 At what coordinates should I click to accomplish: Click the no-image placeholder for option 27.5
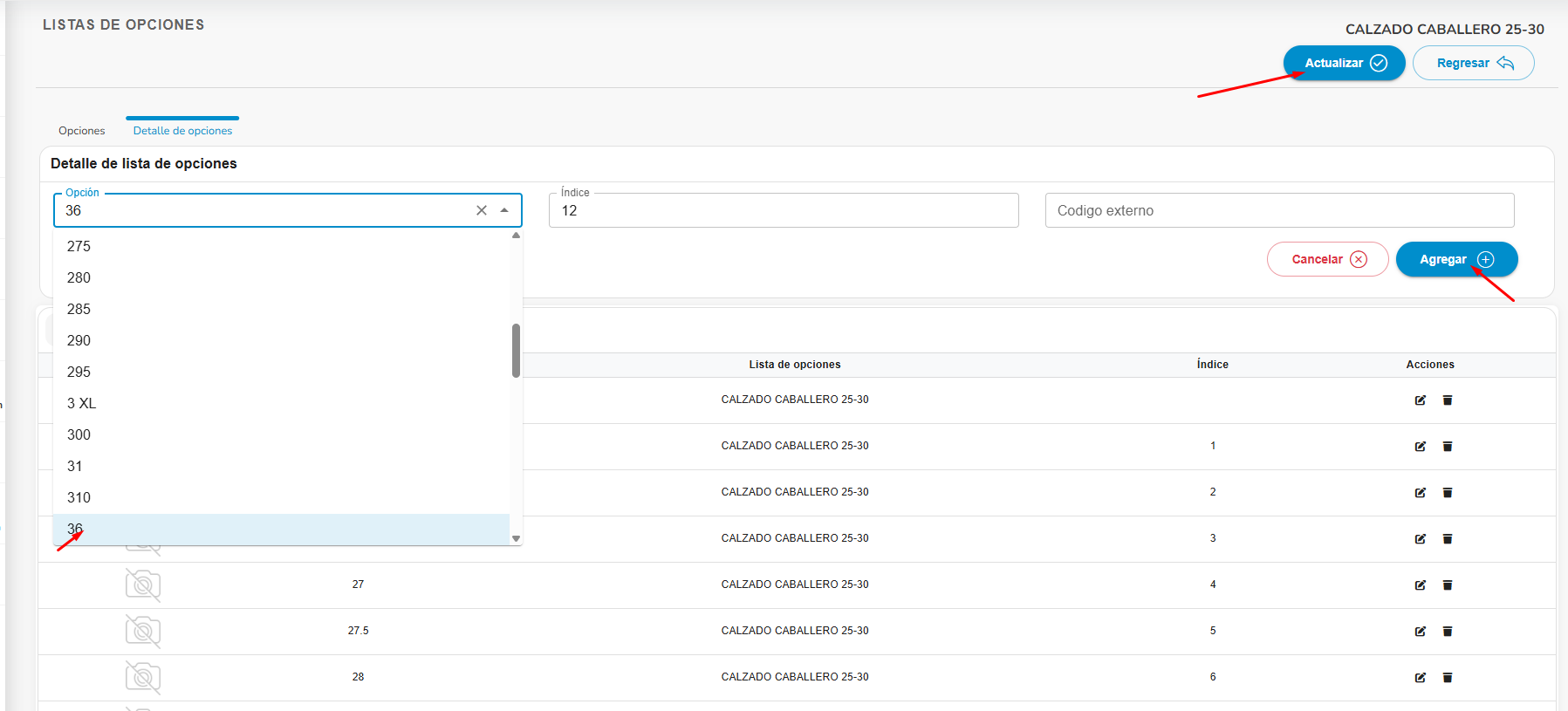click(x=143, y=632)
